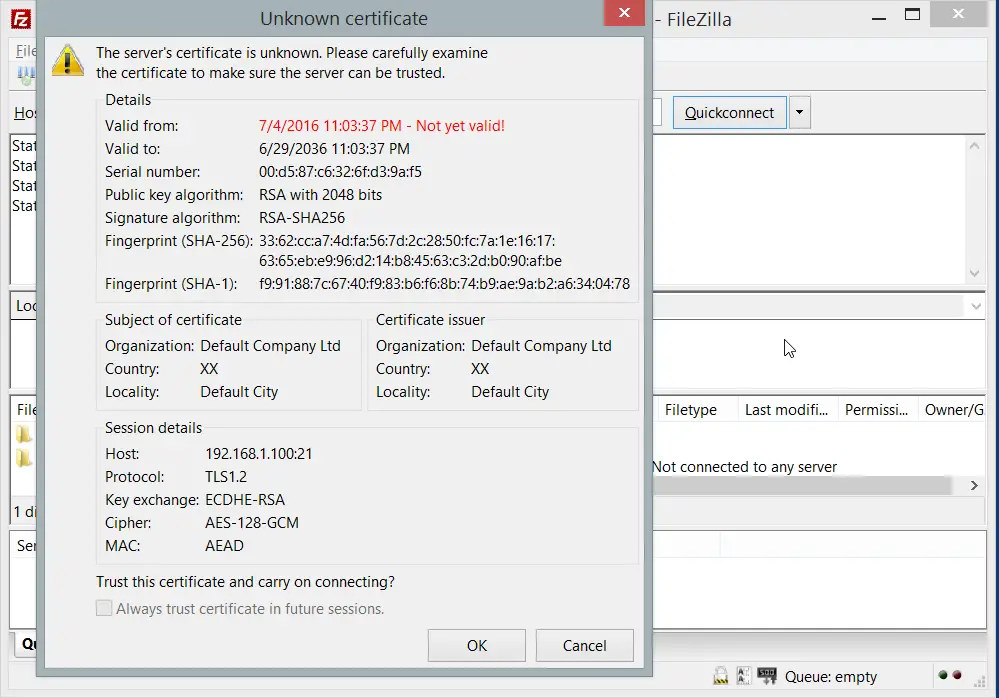Screen dimensions: 999x698
Task: Cancel the Unknown certificate dialog
Action: tap(584, 645)
